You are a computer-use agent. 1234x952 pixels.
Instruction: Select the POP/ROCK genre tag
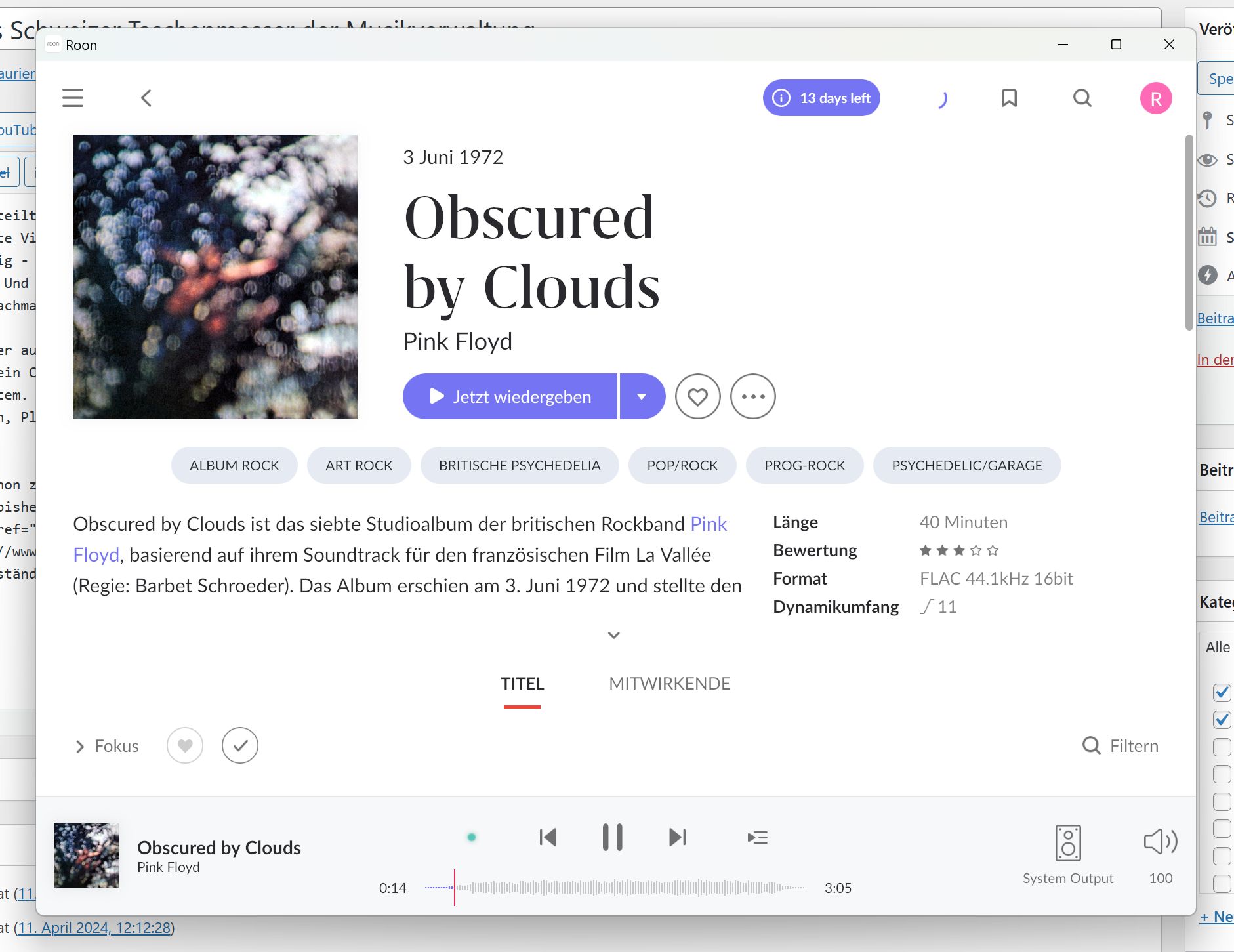coord(682,465)
